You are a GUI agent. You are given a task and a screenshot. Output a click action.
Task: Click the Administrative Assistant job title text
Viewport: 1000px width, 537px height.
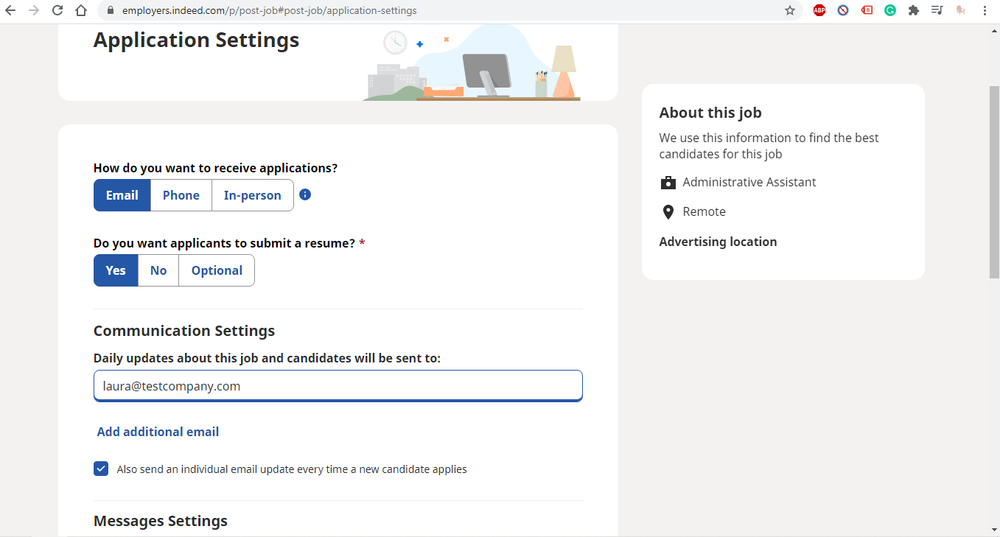(749, 182)
